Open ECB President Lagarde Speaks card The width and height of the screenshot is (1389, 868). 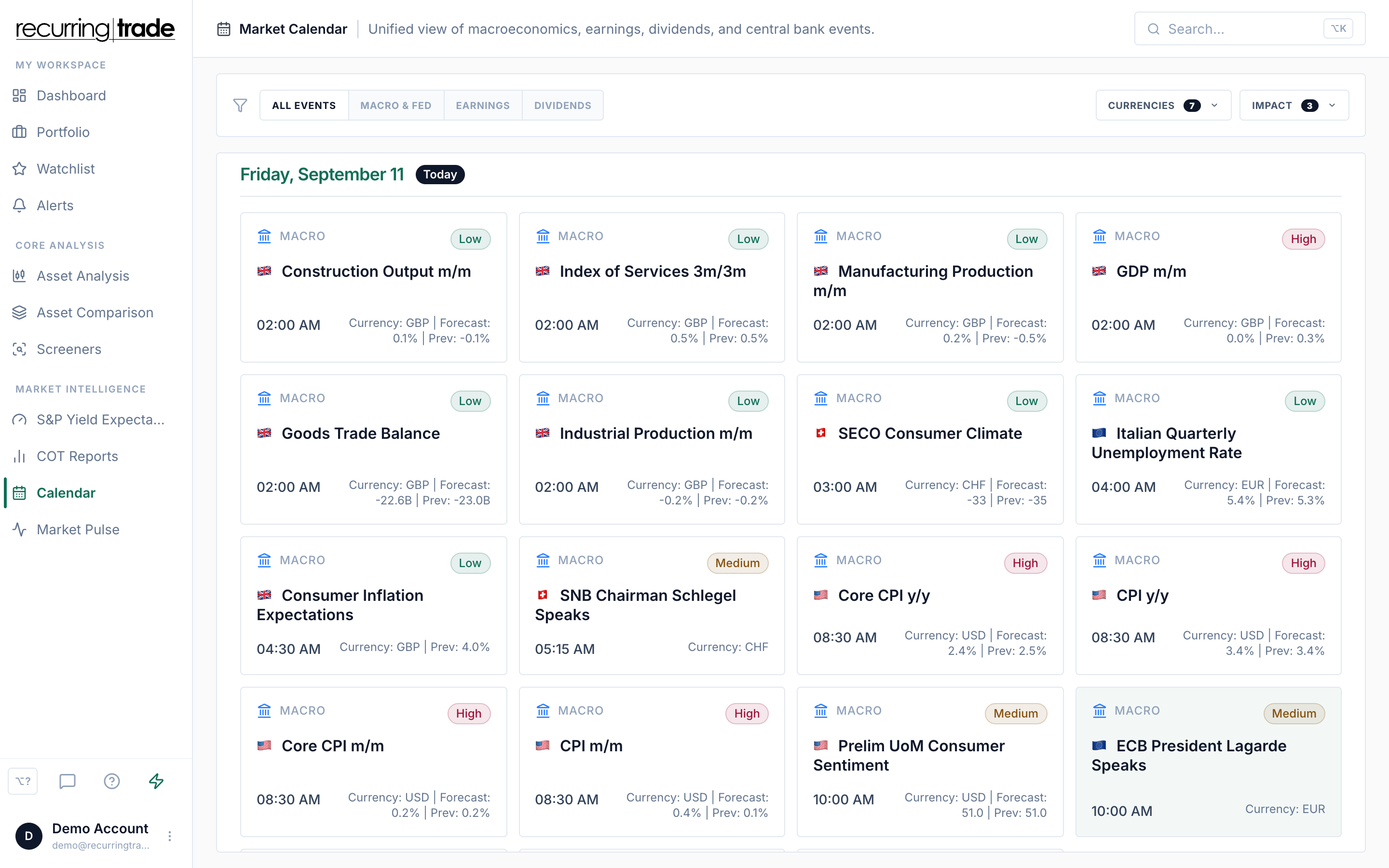point(1208,762)
